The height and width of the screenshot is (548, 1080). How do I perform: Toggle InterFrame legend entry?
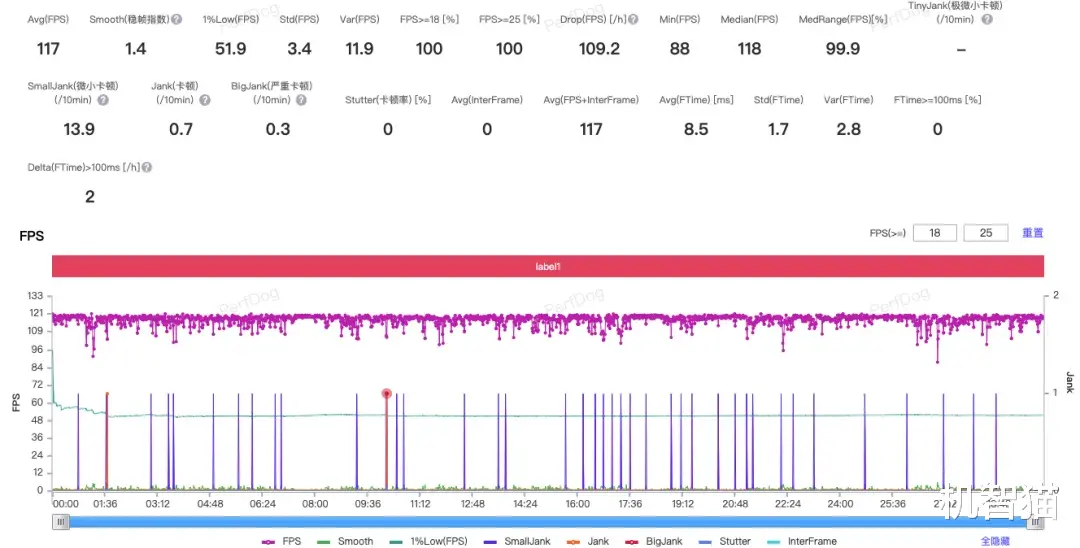pos(802,541)
